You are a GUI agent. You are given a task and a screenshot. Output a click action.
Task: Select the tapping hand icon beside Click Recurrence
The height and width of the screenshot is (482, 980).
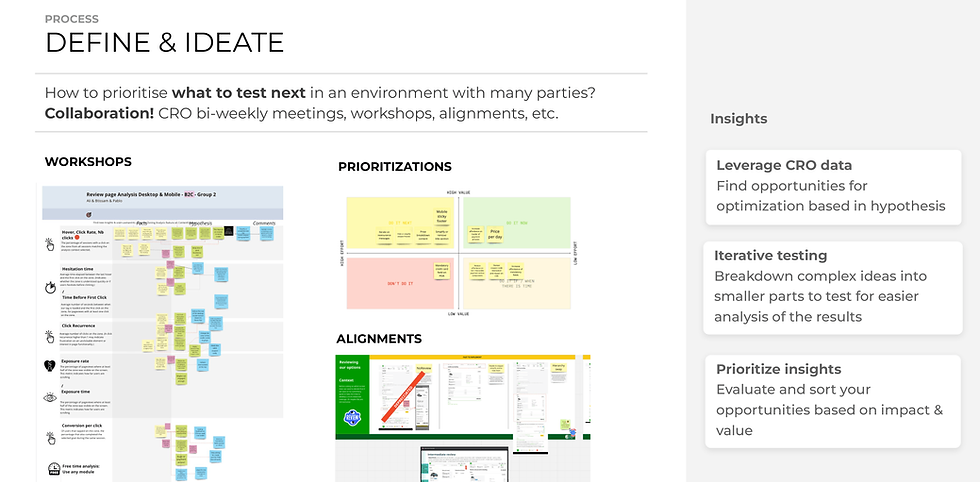(50, 336)
